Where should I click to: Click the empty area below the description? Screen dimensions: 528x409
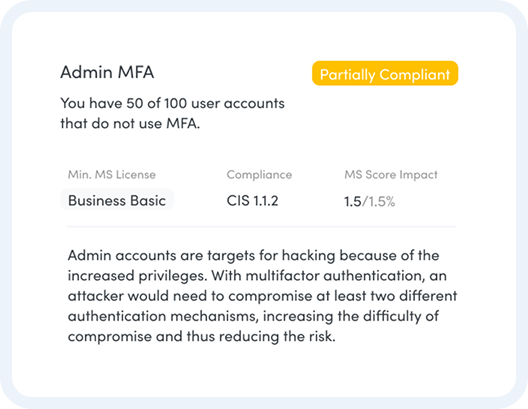point(264,370)
